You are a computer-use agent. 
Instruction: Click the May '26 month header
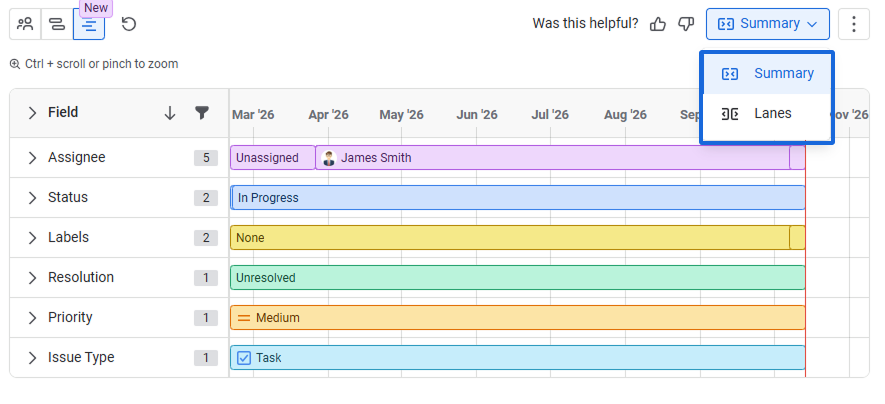click(x=401, y=115)
